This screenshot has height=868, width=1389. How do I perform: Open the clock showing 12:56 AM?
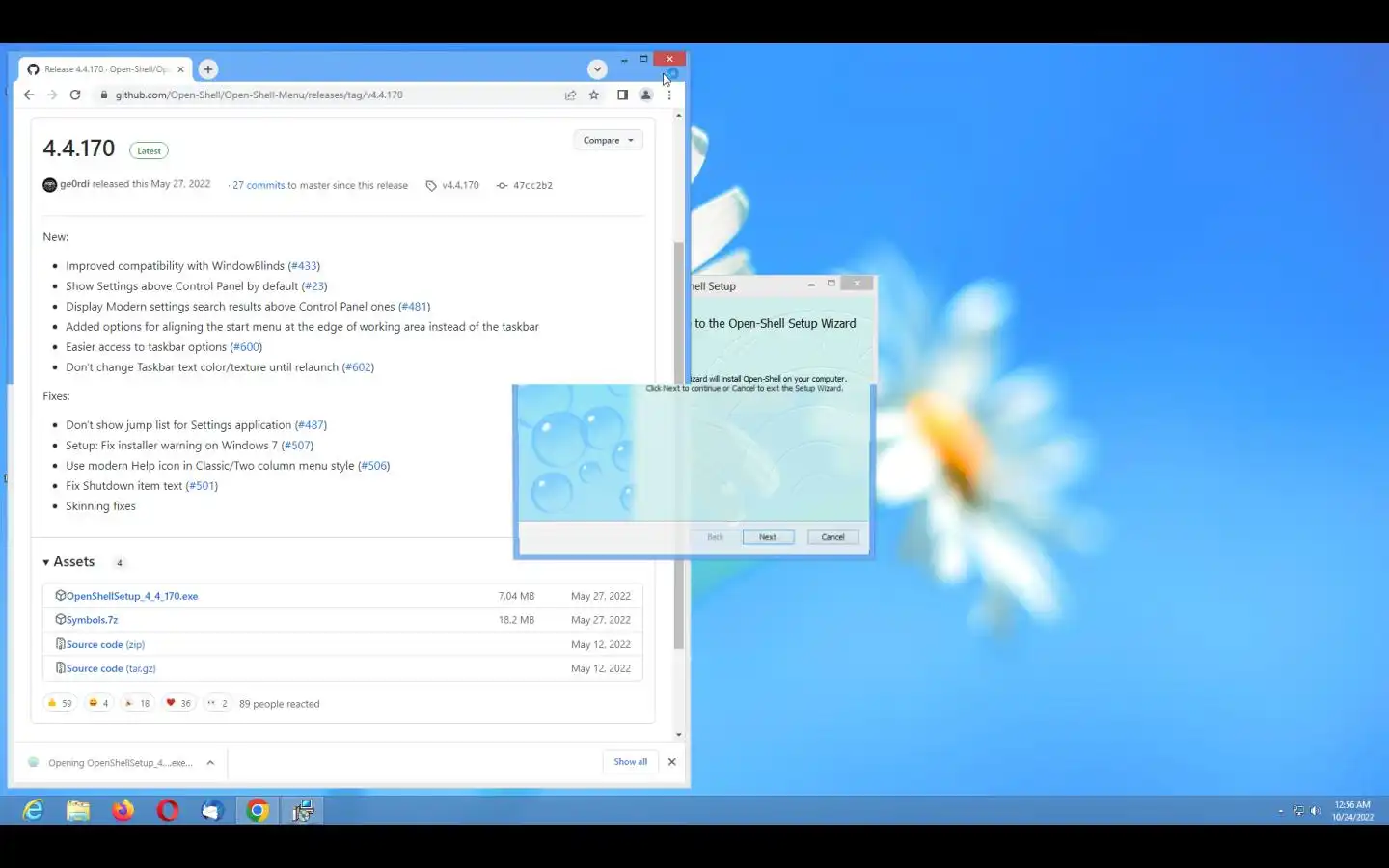(1353, 811)
